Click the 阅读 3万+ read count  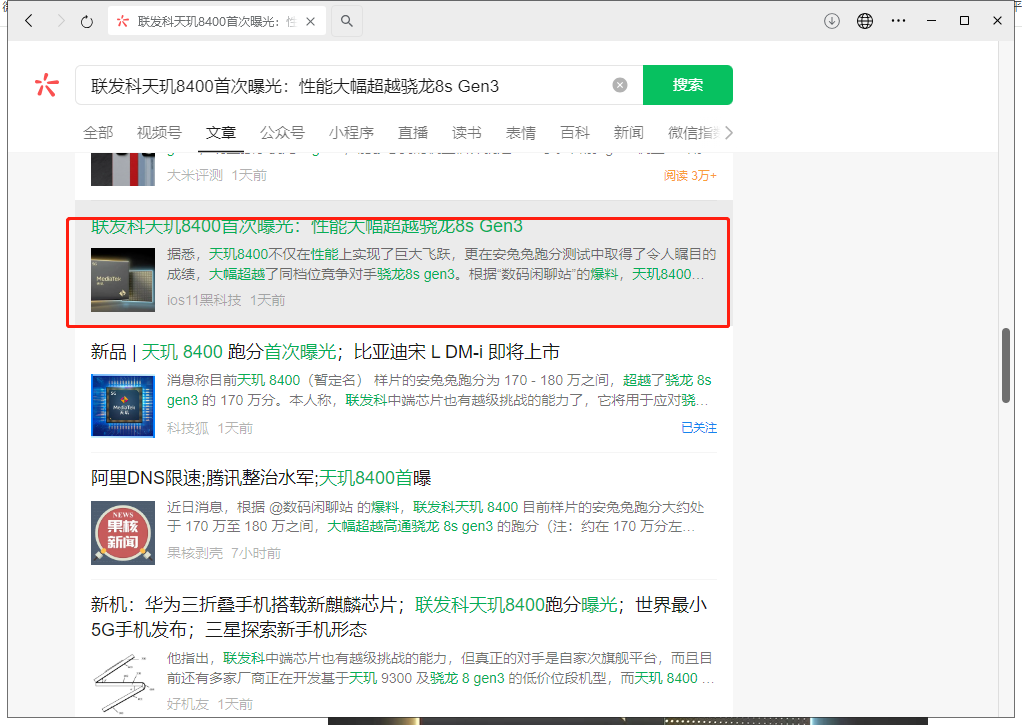pos(690,175)
